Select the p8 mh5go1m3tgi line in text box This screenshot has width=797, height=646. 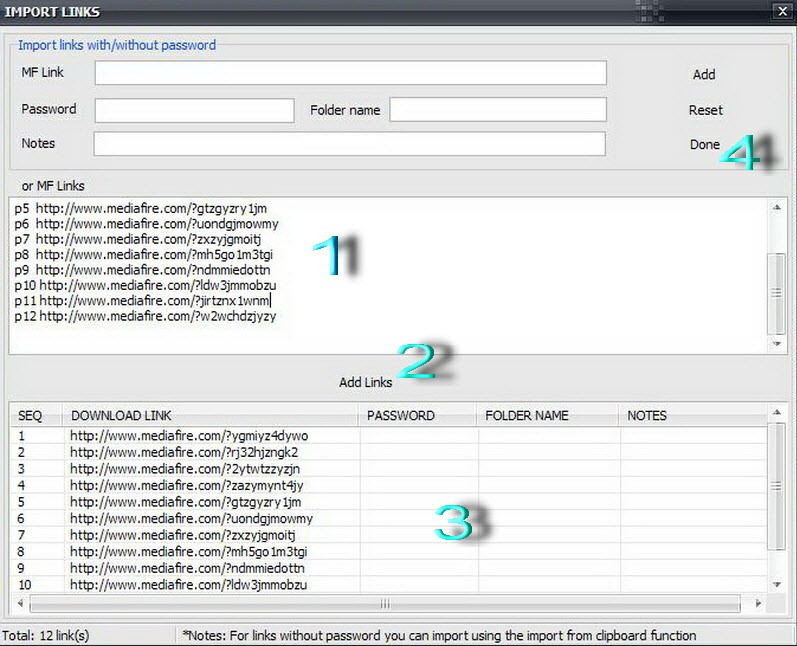coord(143,254)
